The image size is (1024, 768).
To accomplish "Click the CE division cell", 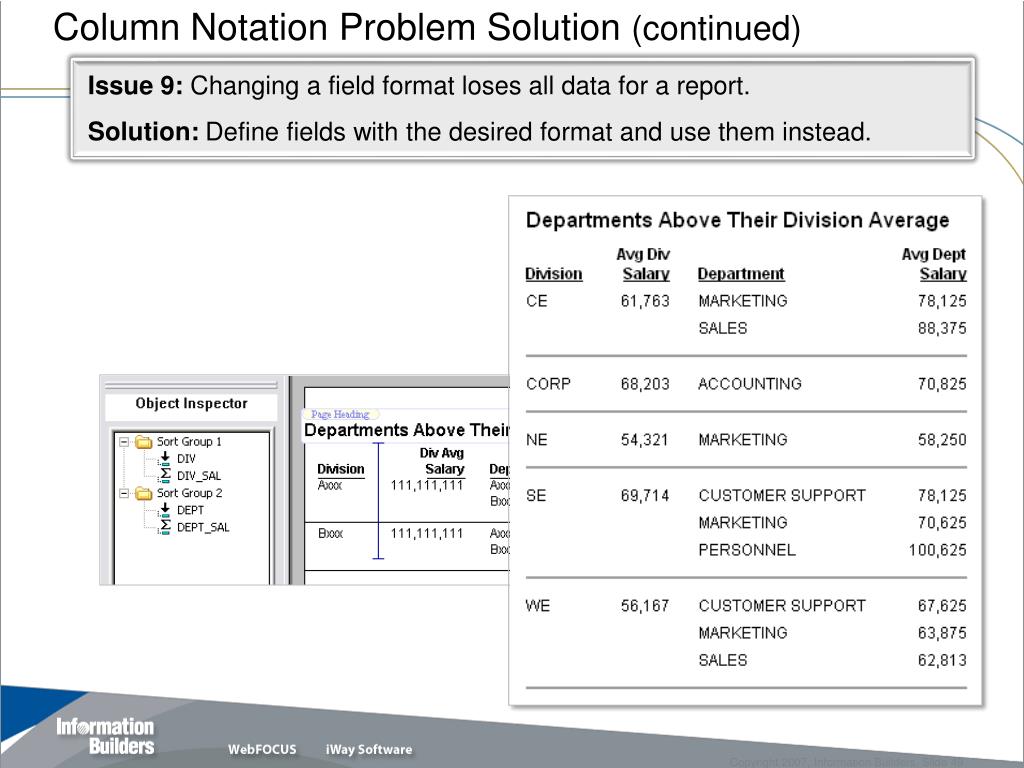I will pos(537,301).
